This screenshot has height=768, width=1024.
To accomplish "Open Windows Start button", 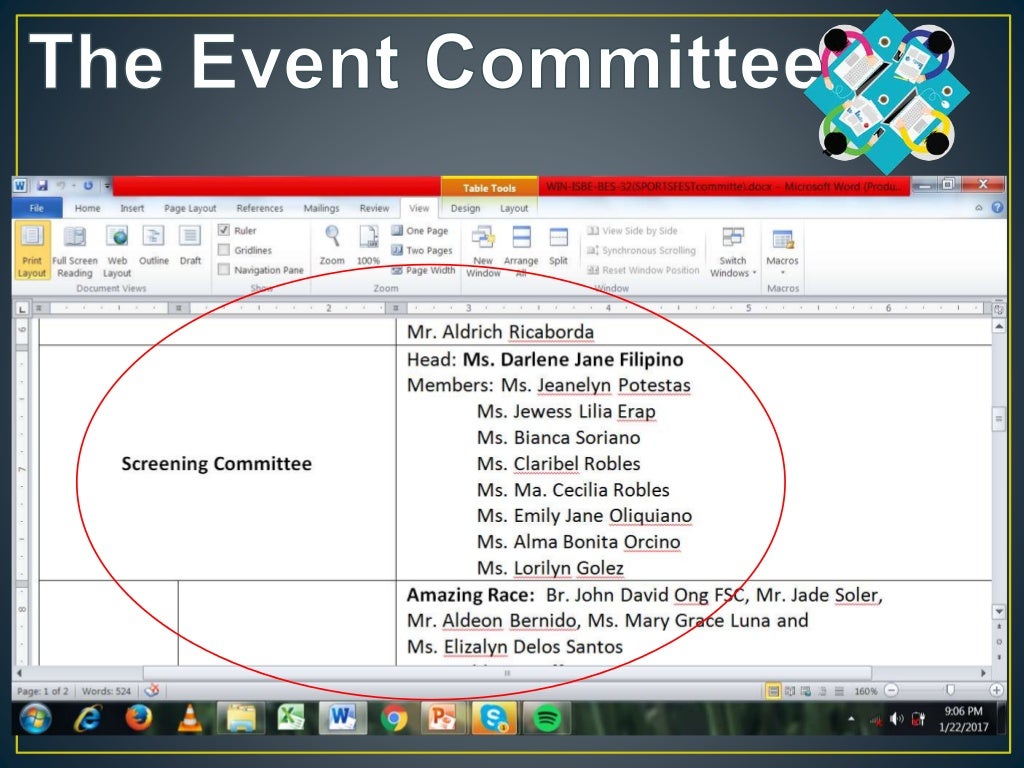I will [36, 718].
